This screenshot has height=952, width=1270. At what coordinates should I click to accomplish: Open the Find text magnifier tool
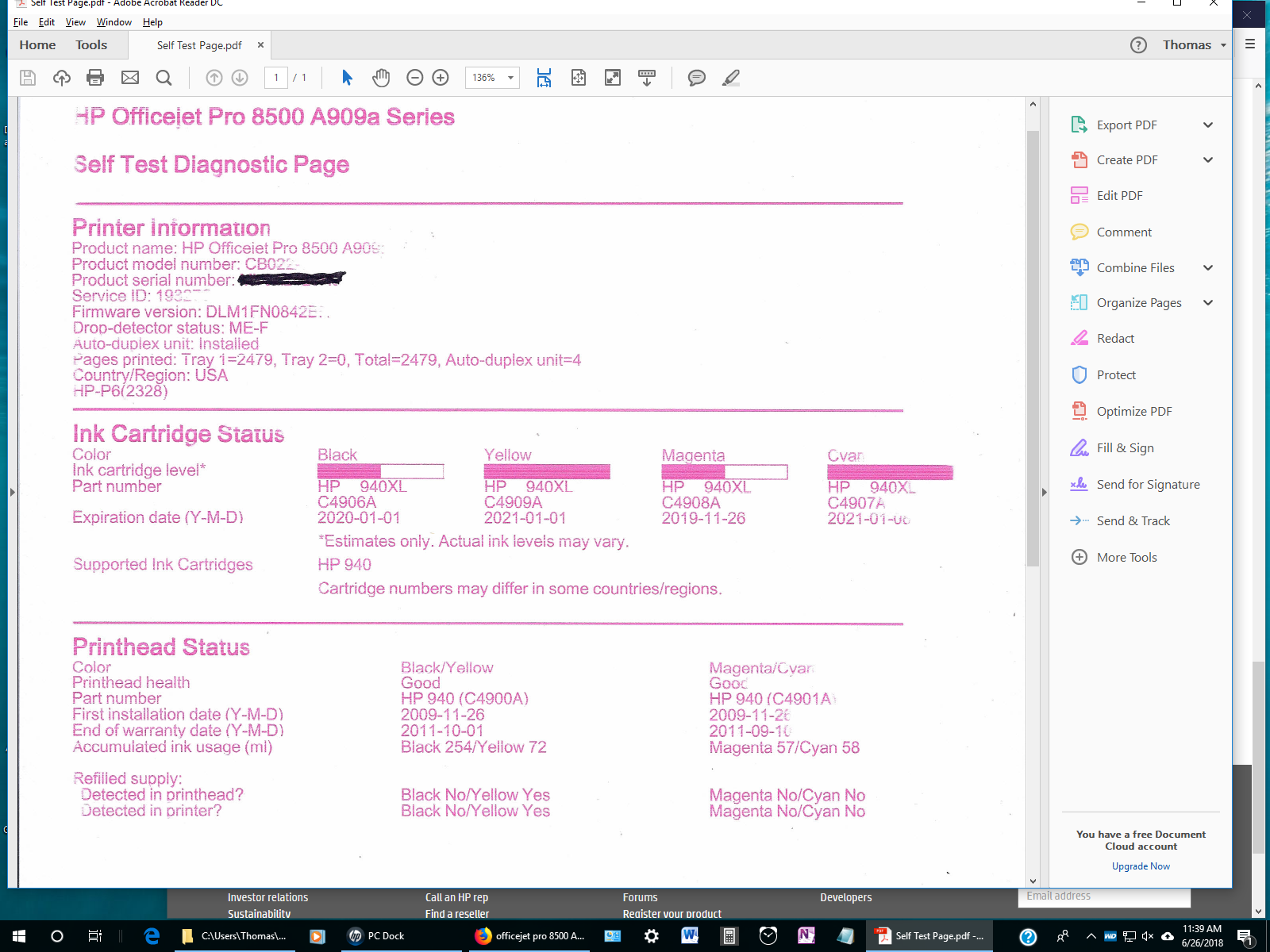[164, 78]
